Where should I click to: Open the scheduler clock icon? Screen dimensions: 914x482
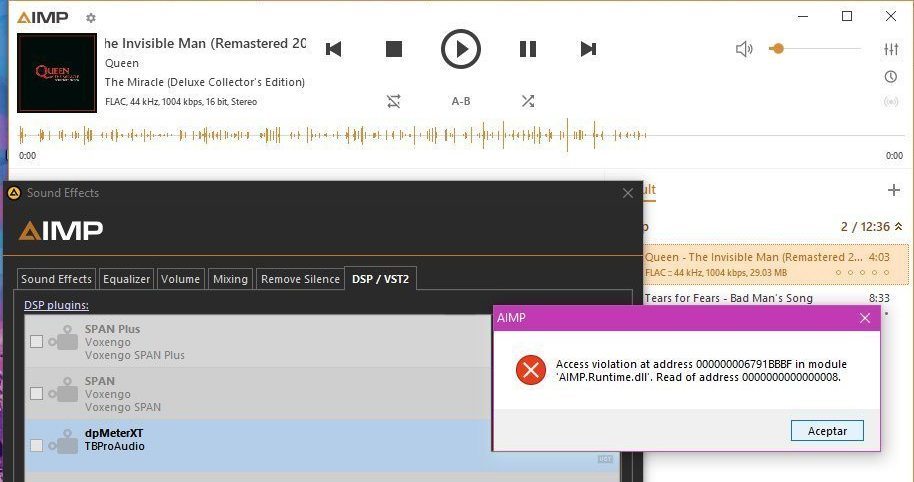(x=891, y=76)
